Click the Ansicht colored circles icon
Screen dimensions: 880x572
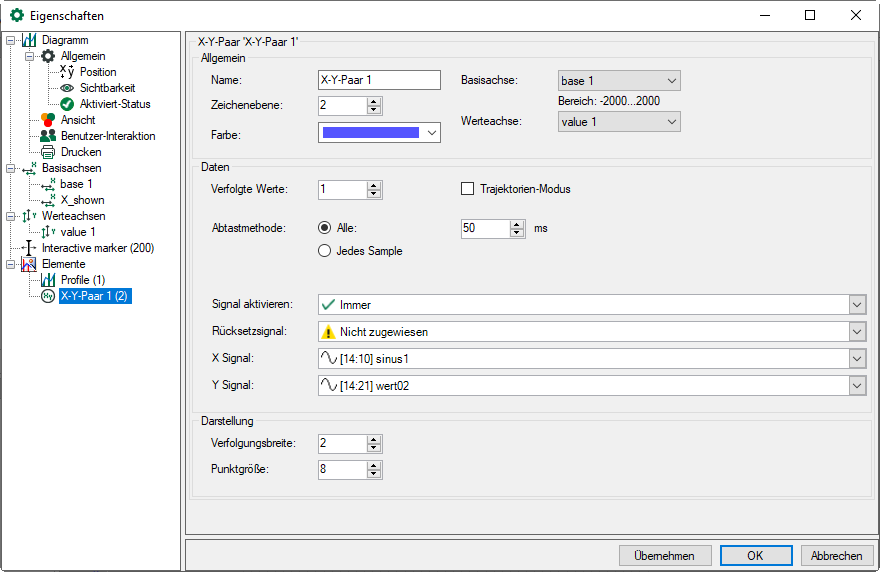(48, 120)
